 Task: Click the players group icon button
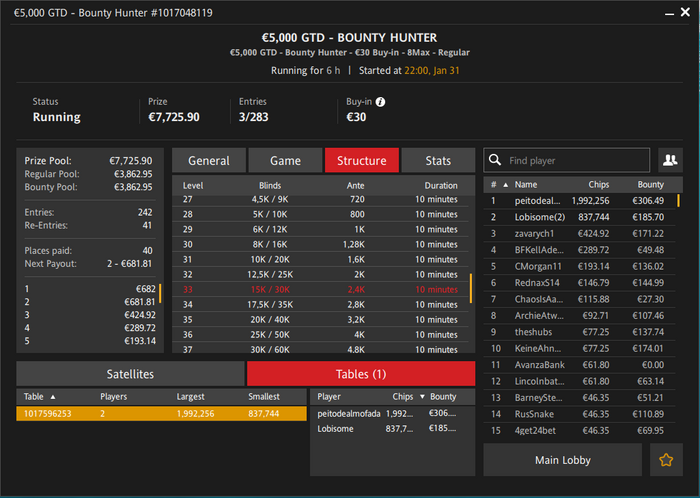click(670, 160)
